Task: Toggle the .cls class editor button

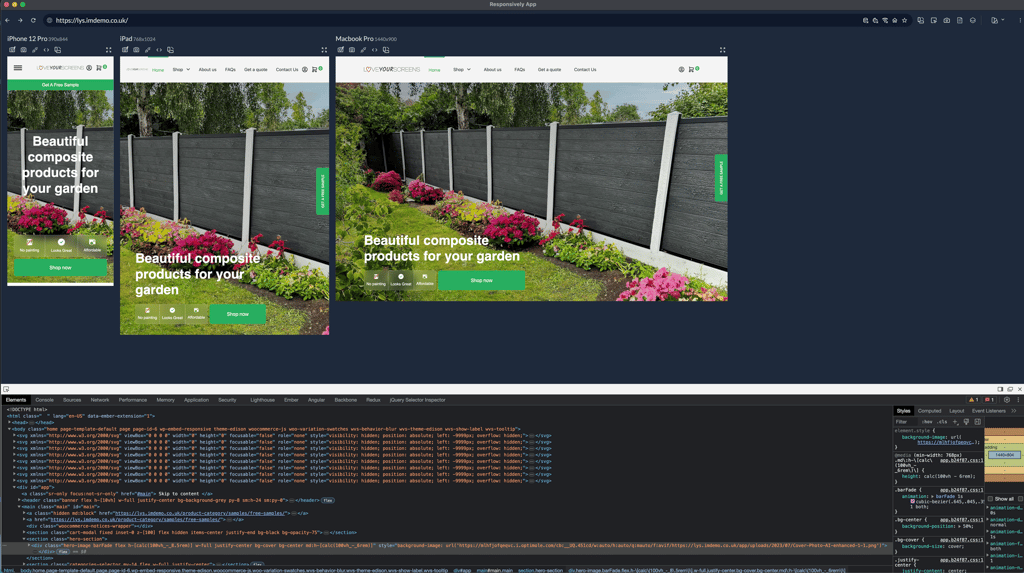Action: (942, 422)
